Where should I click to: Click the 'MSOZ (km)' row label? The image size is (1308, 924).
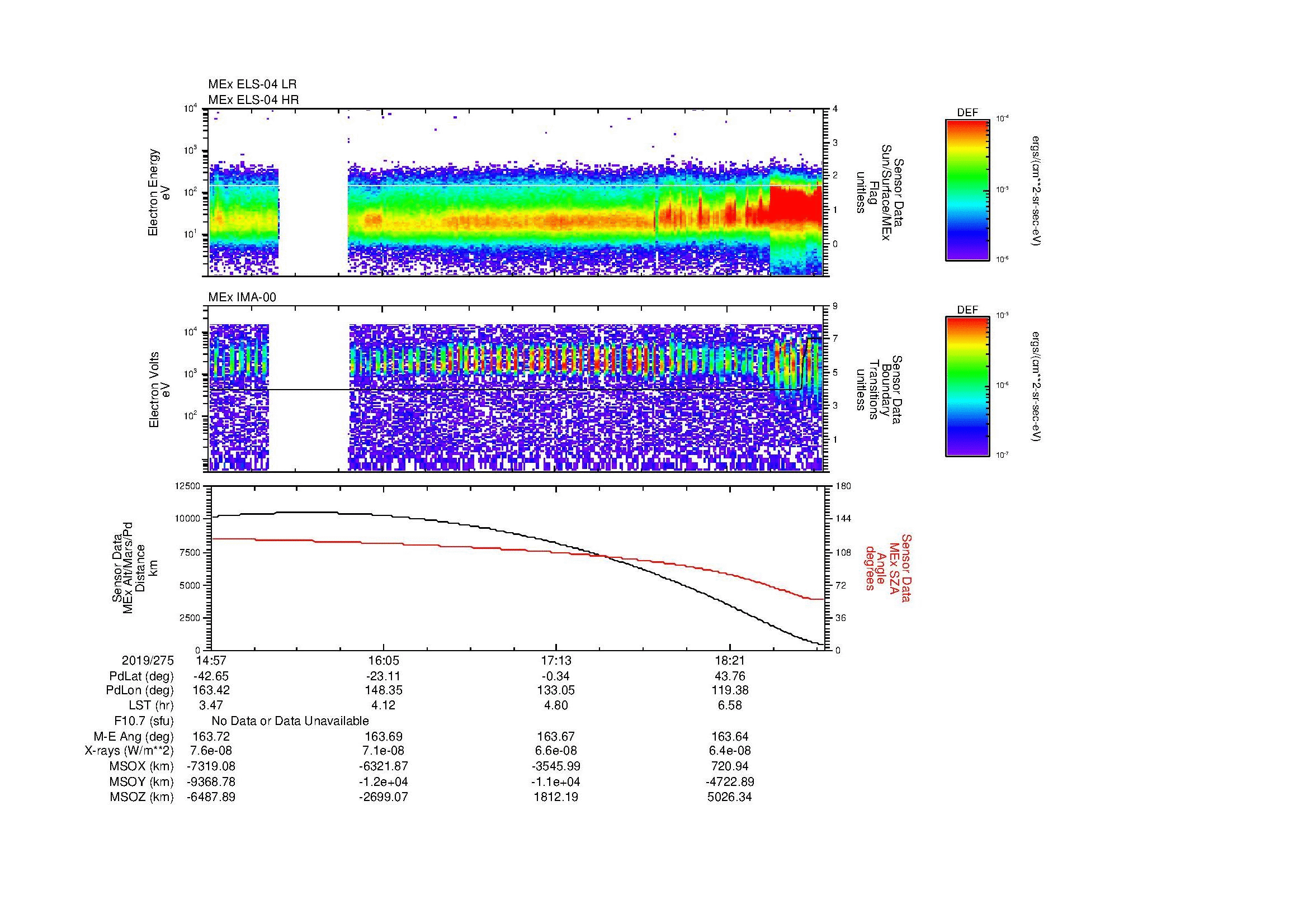click(142, 797)
